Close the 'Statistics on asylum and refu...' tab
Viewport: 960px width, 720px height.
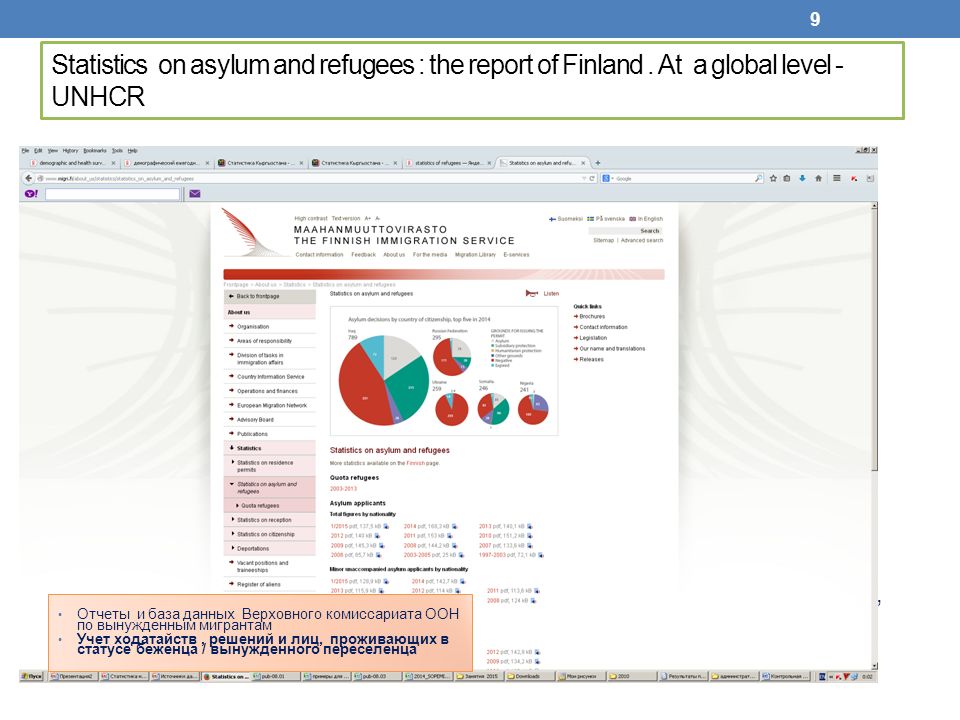click(x=583, y=163)
